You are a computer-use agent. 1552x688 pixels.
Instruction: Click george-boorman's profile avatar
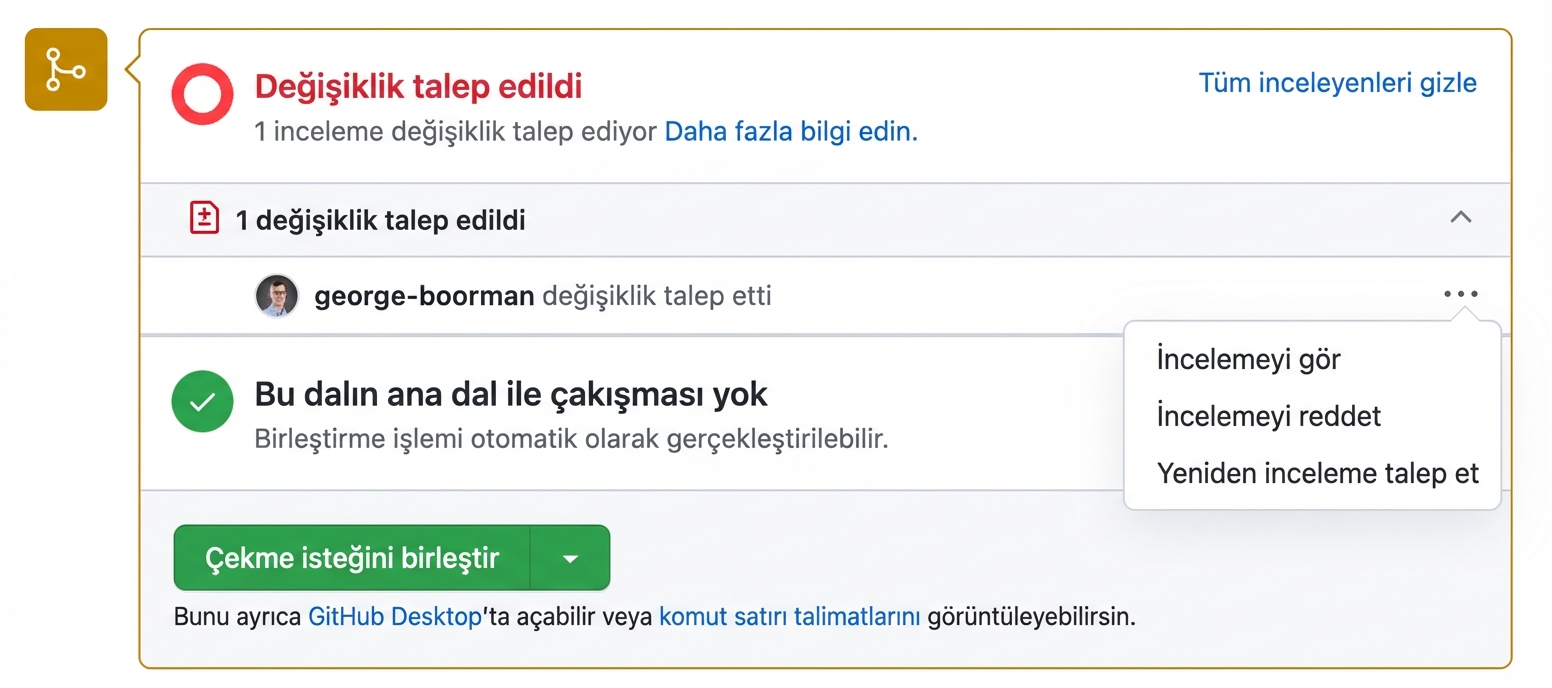(x=277, y=295)
